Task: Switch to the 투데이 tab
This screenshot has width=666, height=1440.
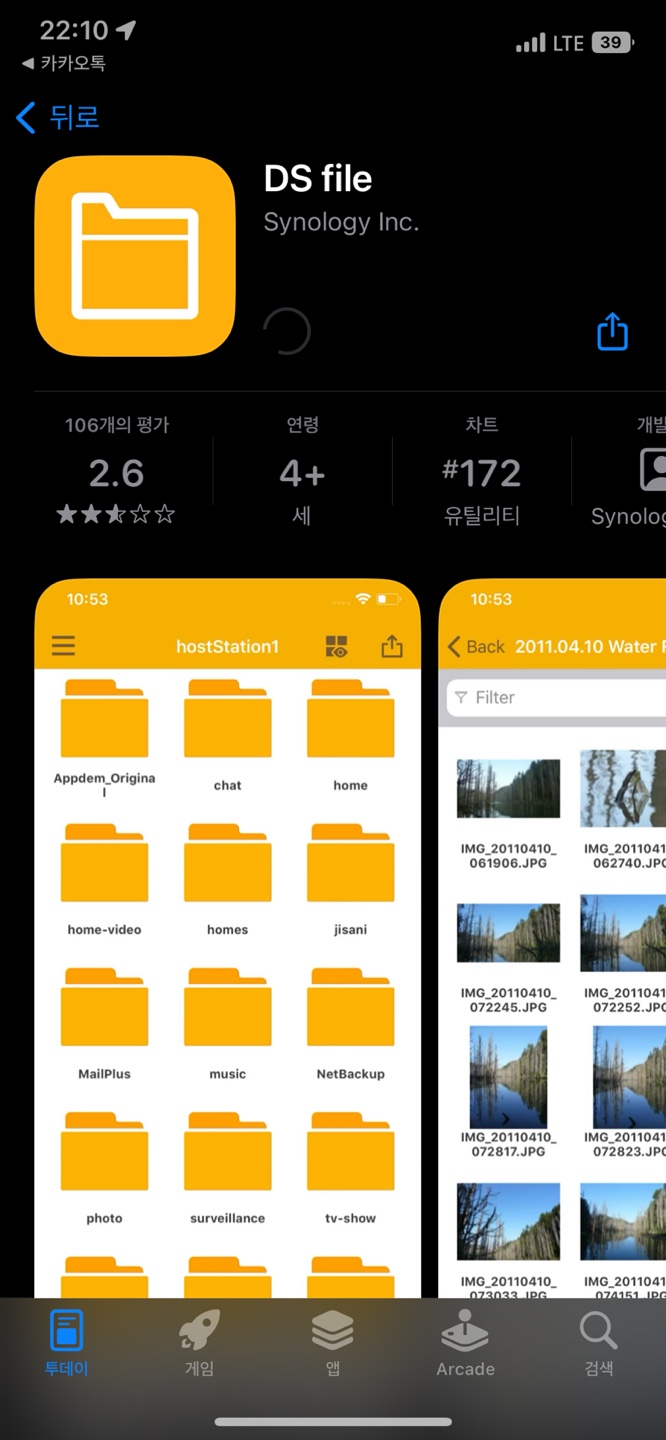Action: coord(67,1342)
